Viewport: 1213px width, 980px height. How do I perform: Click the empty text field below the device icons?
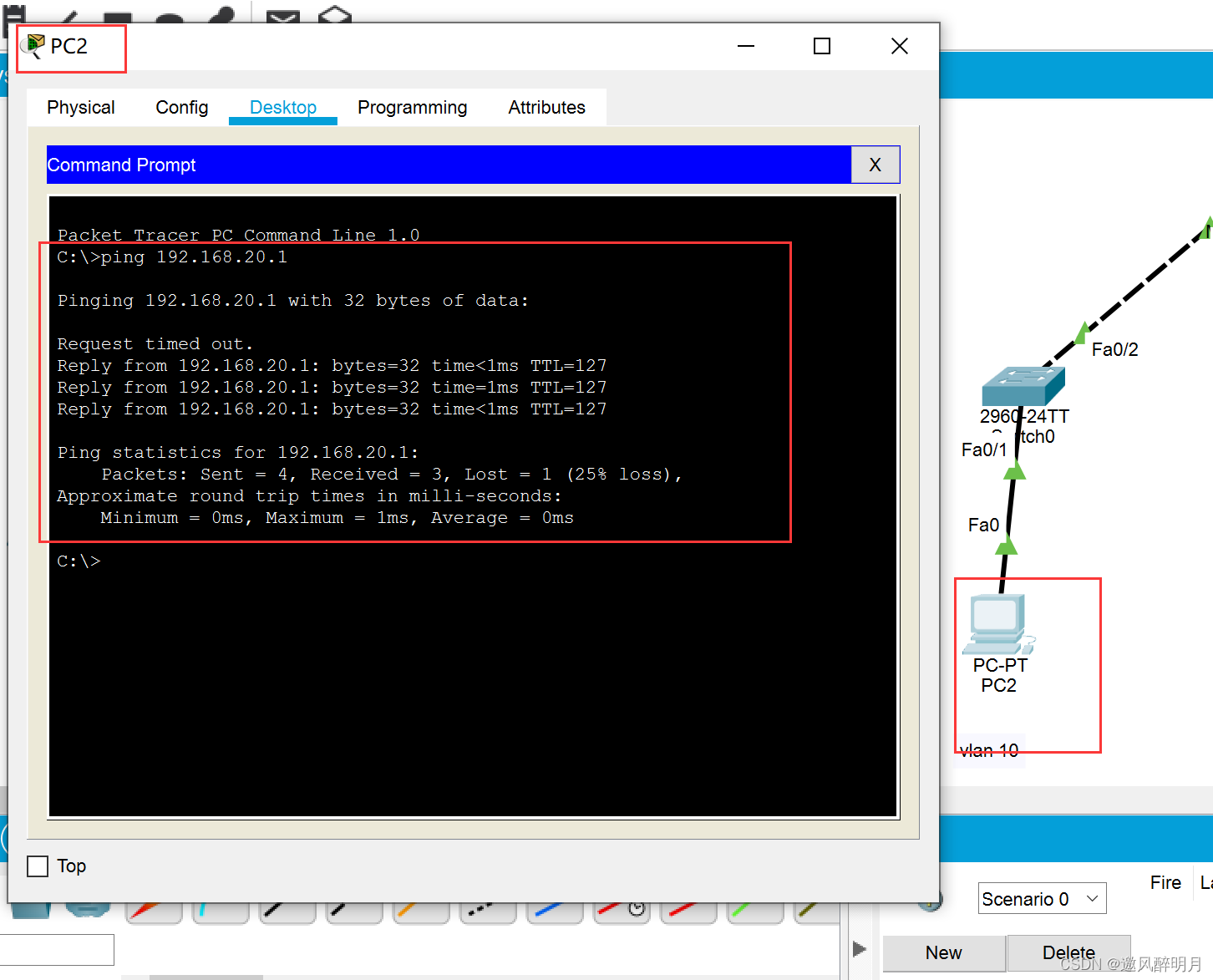coord(56,950)
